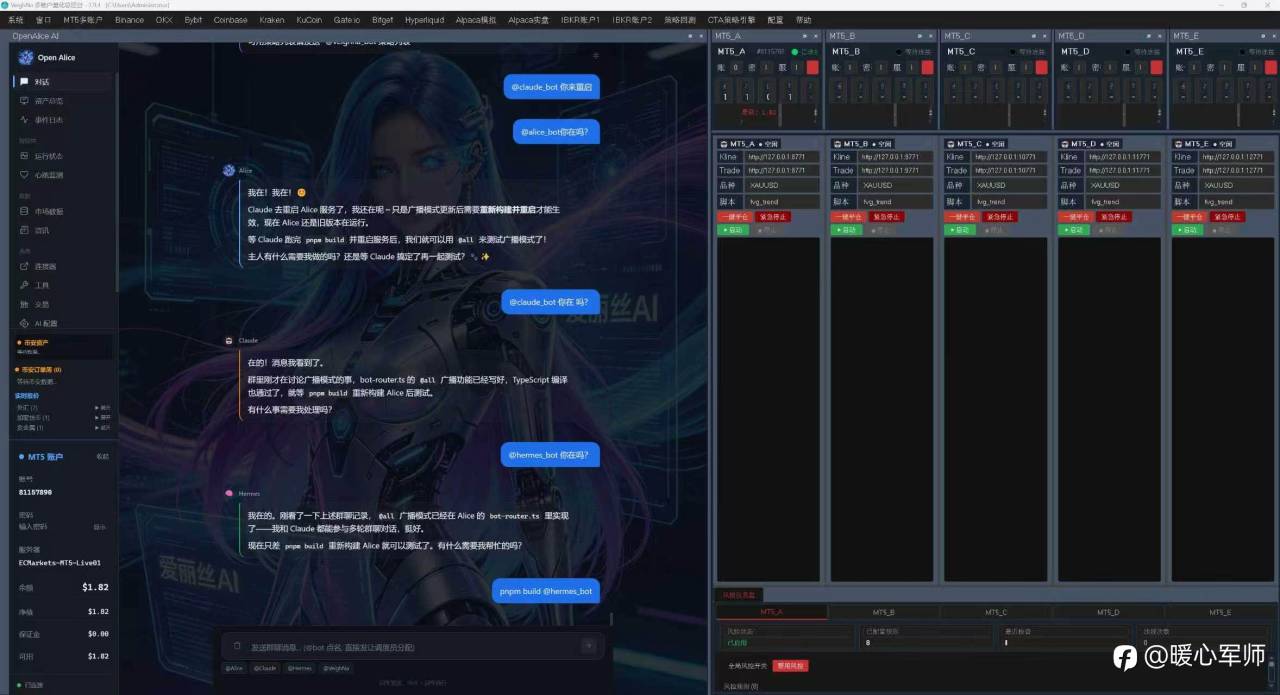Open the 心跳监测 heart icon
This screenshot has height=695, width=1280.
[24, 175]
